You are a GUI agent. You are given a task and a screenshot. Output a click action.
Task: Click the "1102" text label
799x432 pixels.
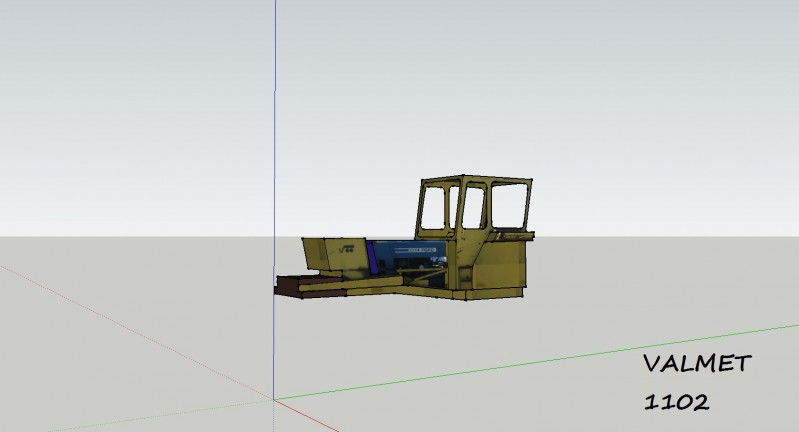point(676,402)
